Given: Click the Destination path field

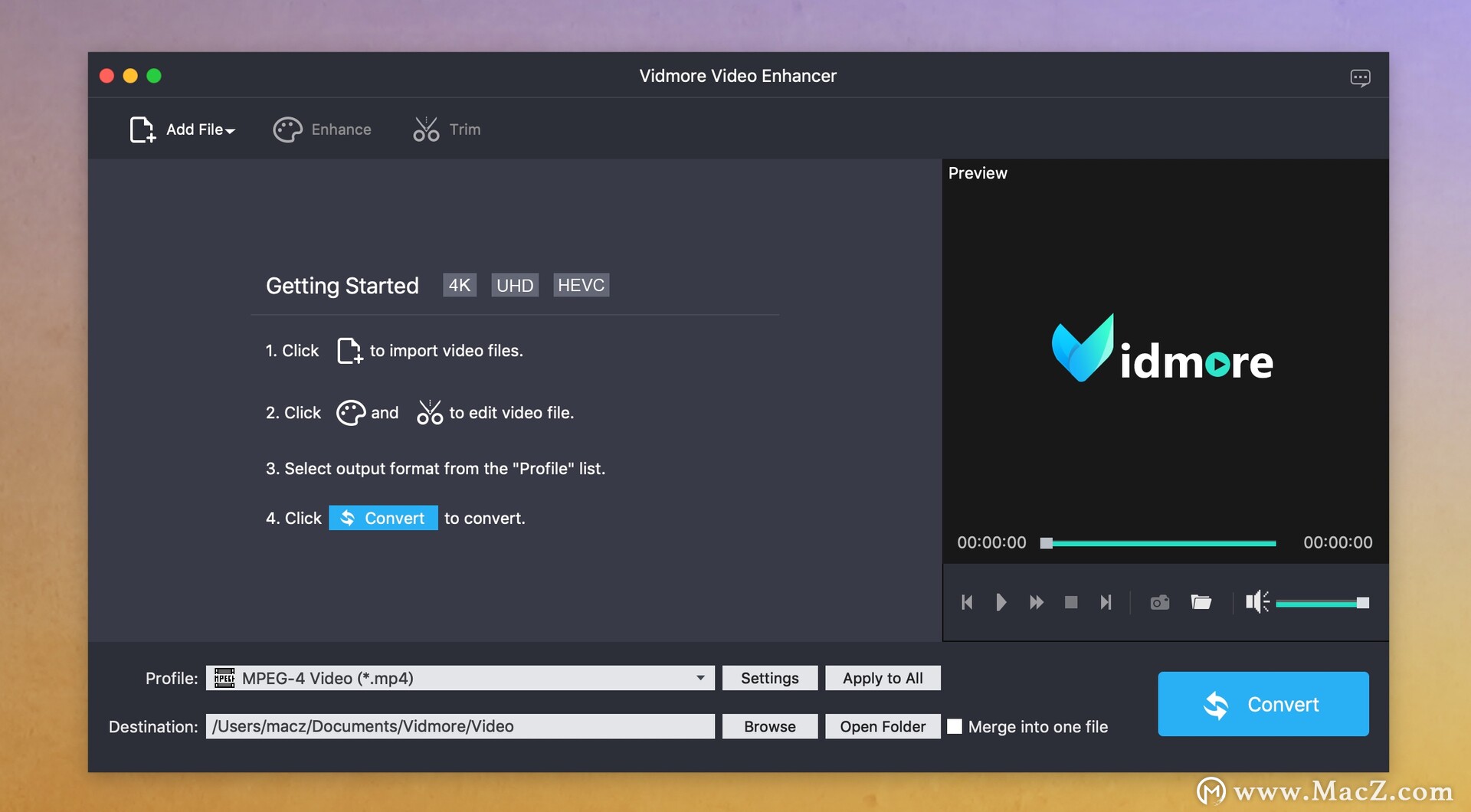Looking at the screenshot, I should click(x=460, y=726).
